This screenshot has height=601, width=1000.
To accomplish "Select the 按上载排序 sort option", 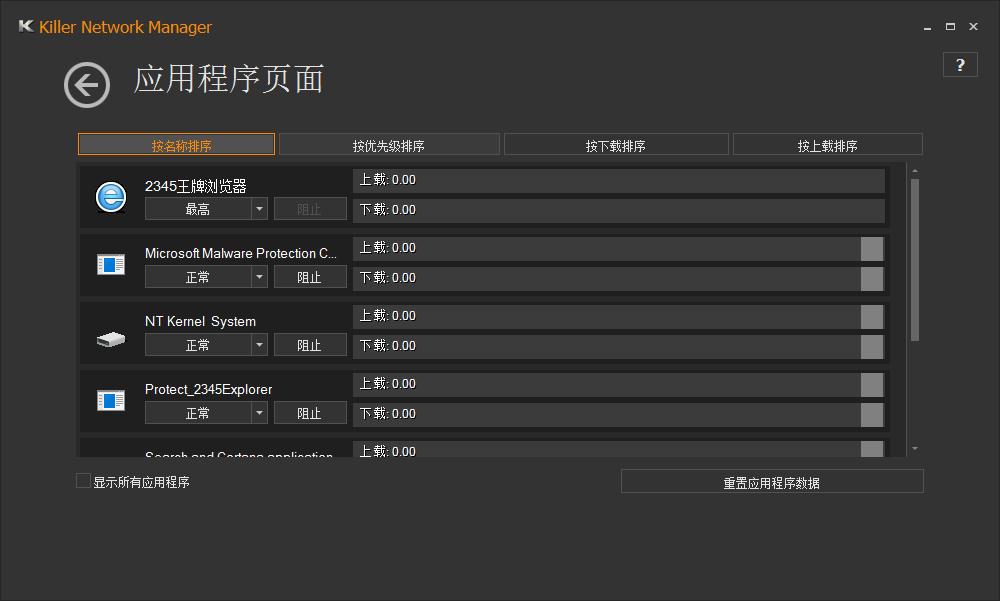I will pos(828,143).
